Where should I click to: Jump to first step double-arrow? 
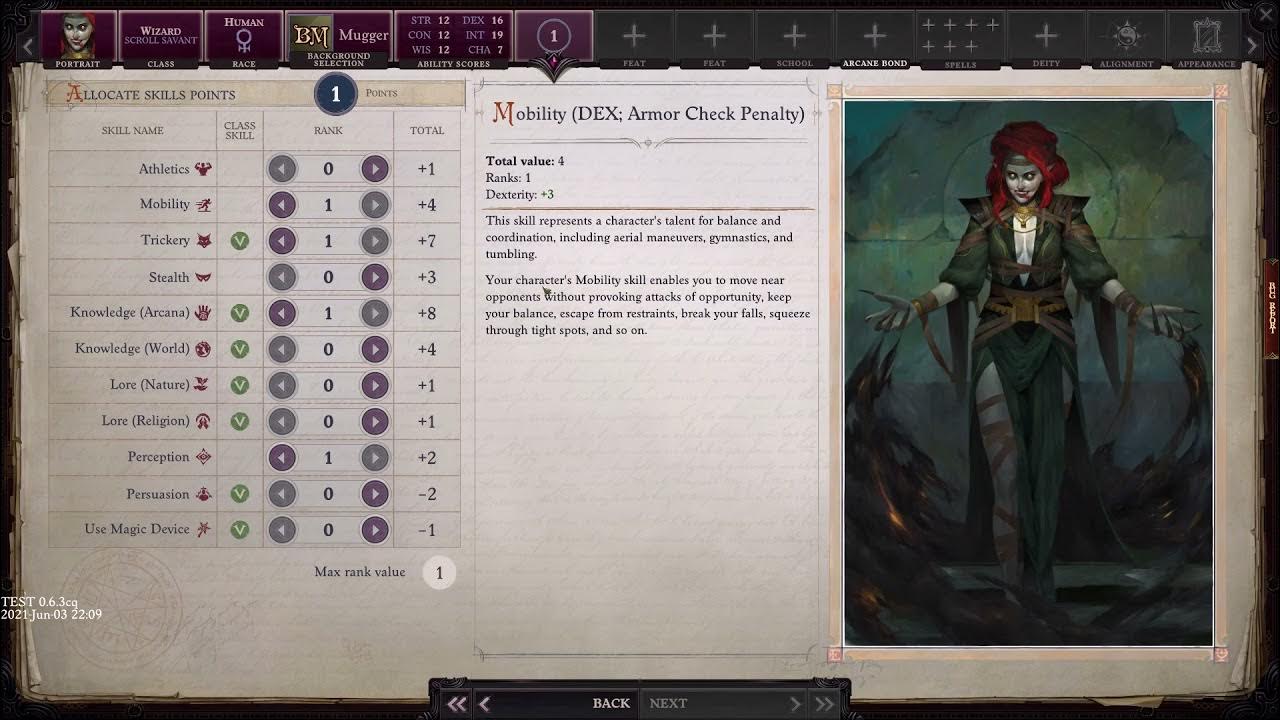coord(456,704)
